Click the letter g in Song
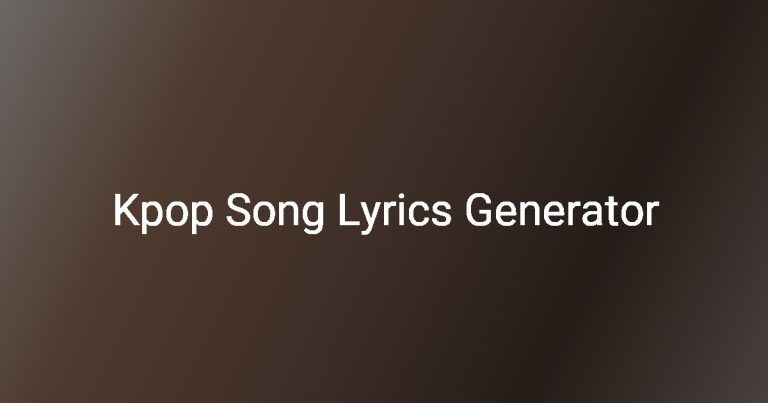The image size is (768, 403). [x=312, y=218]
